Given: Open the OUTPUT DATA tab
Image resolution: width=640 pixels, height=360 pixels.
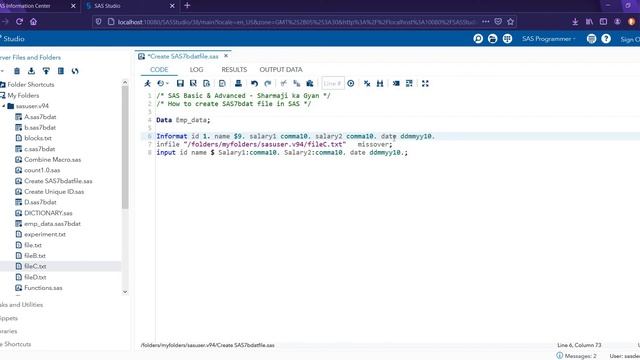Looking at the screenshot, I should click(x=281, y=69).
